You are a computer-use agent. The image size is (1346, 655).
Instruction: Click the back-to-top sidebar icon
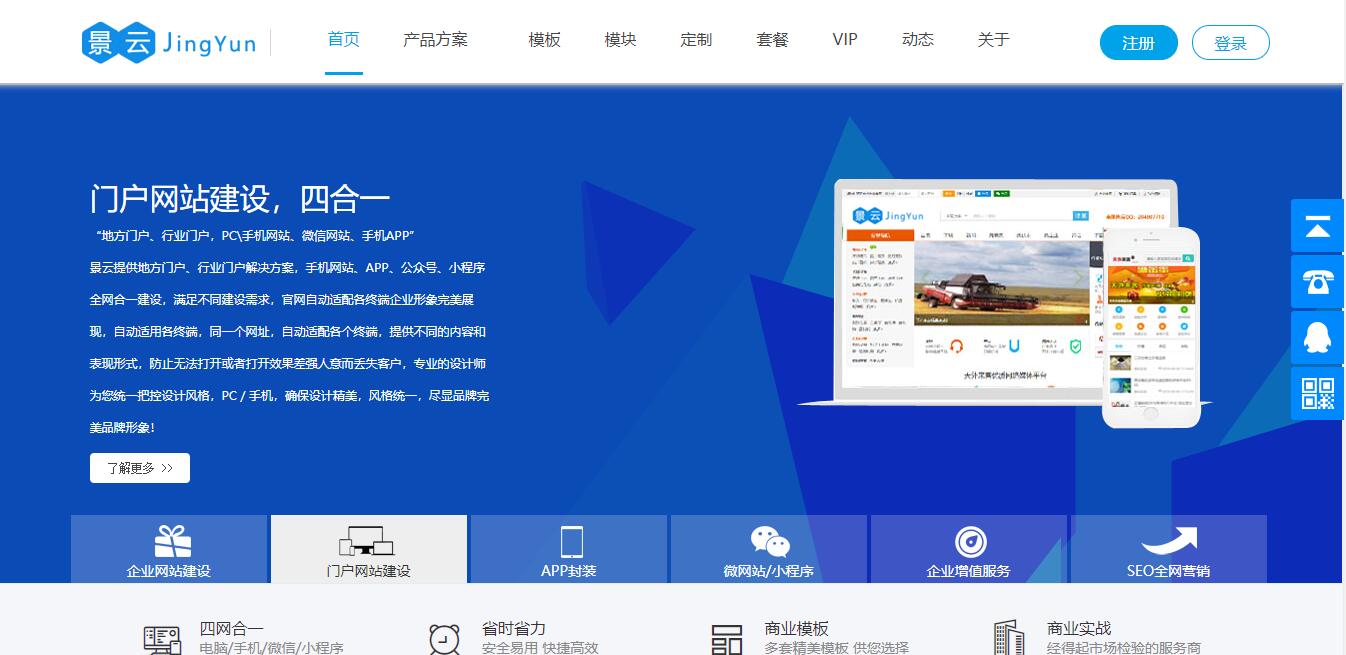(1317, 226)
